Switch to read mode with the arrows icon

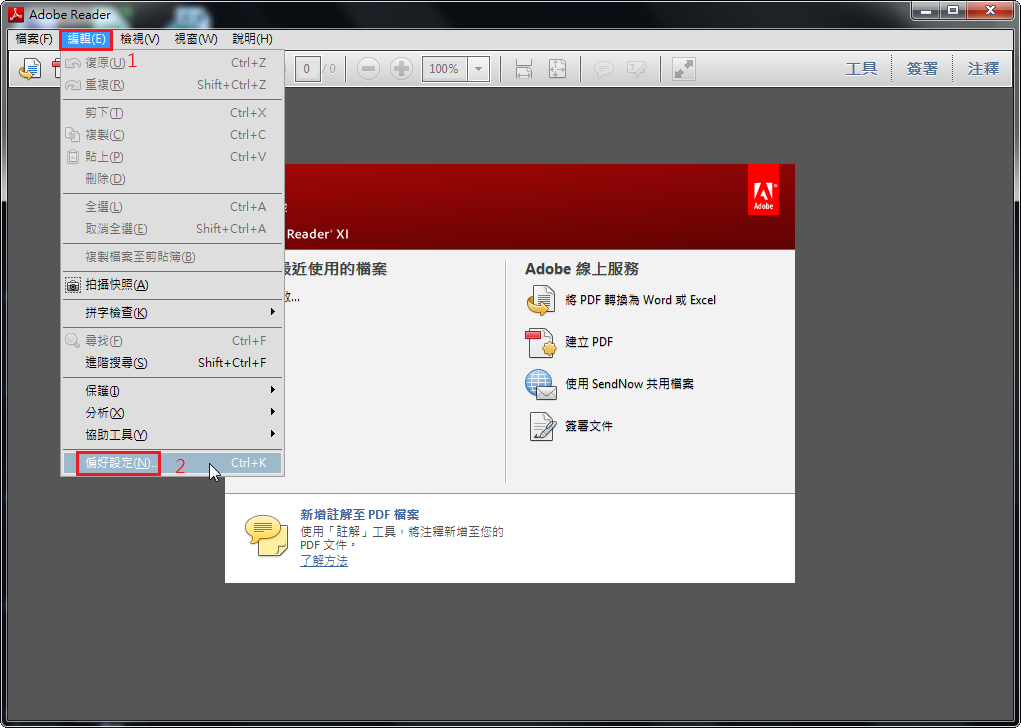click(683, 68)
